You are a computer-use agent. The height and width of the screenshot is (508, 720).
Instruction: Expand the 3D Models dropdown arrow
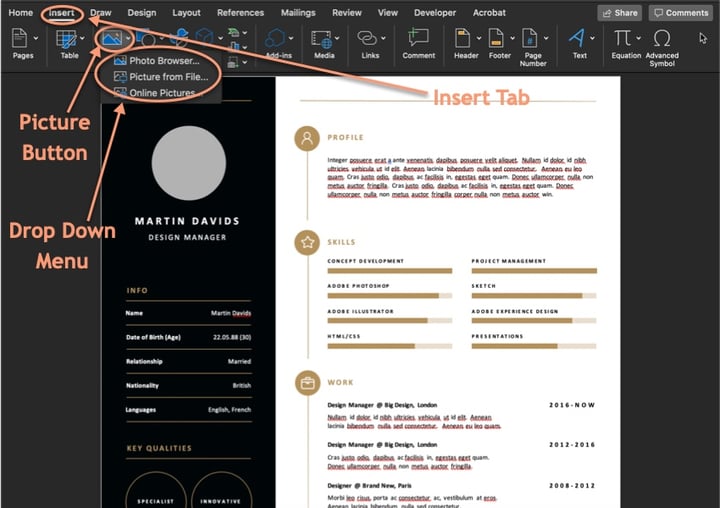tap(220, 38)
